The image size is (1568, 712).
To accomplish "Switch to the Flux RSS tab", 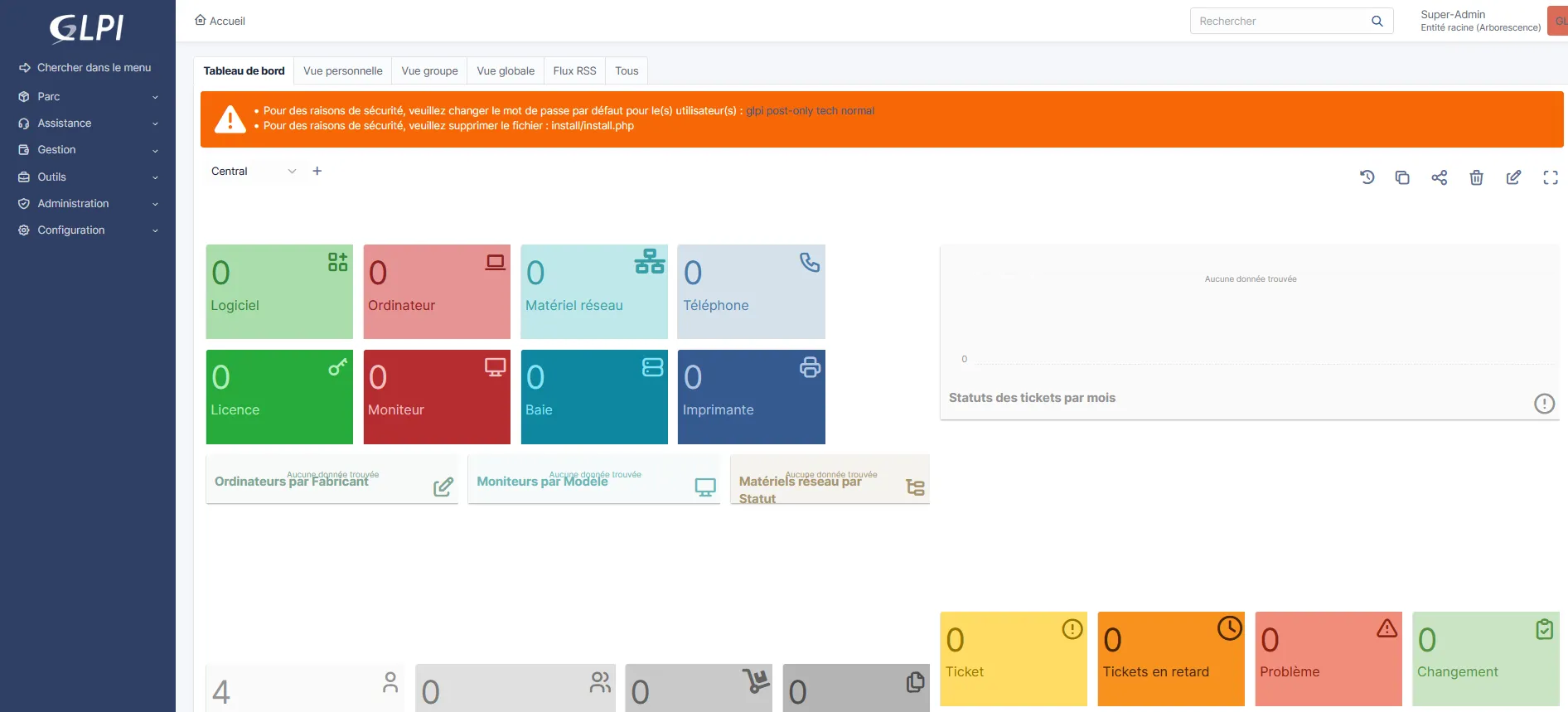I will [x=574, y=71].
